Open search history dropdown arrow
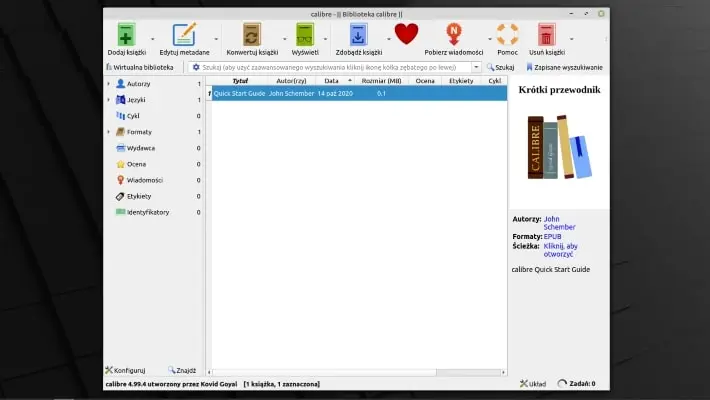 476,67
